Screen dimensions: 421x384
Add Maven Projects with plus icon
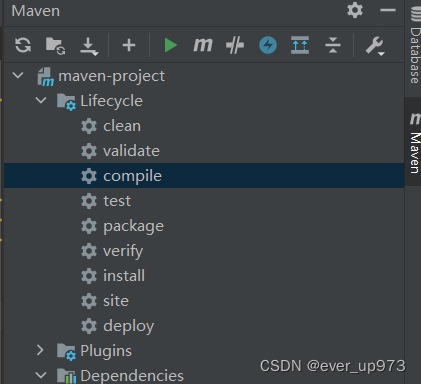(x=129, y=45)
